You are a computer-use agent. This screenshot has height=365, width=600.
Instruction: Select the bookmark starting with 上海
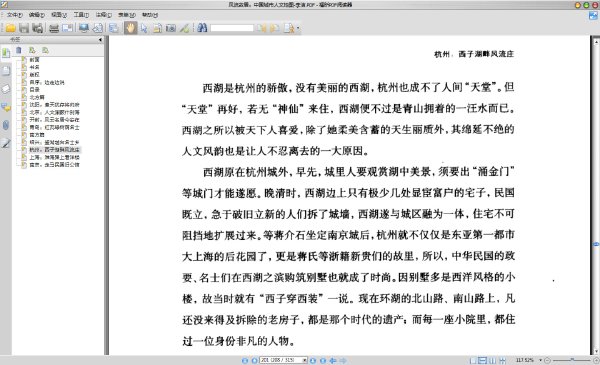tap(54, 157)
